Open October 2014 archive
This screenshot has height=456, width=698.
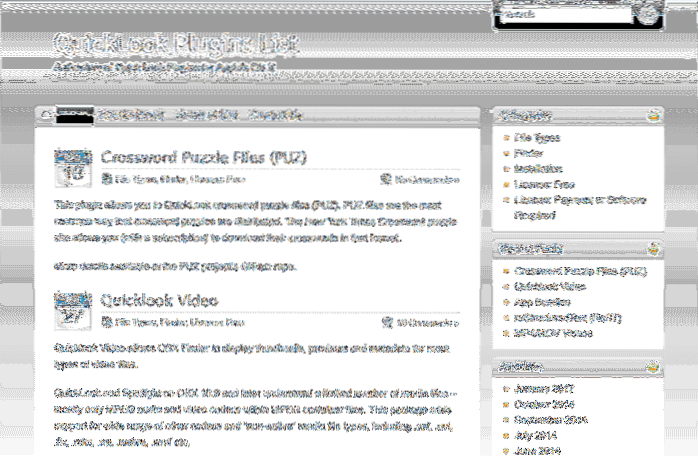(x=544, y=404)
